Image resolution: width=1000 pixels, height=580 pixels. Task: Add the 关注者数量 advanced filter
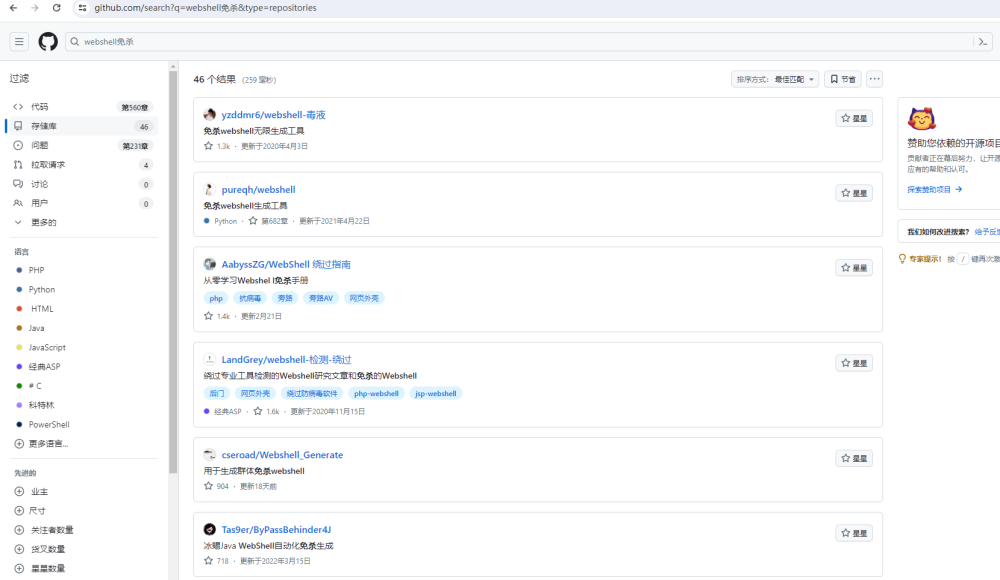44,530
